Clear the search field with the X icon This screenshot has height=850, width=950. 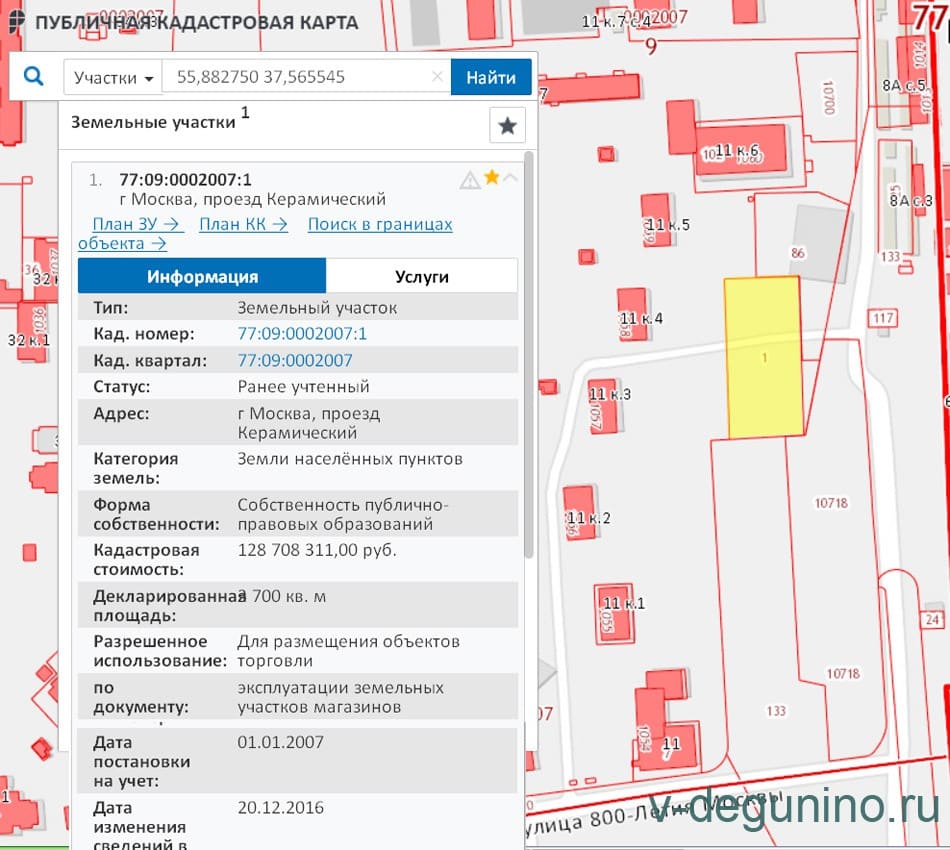437,77
